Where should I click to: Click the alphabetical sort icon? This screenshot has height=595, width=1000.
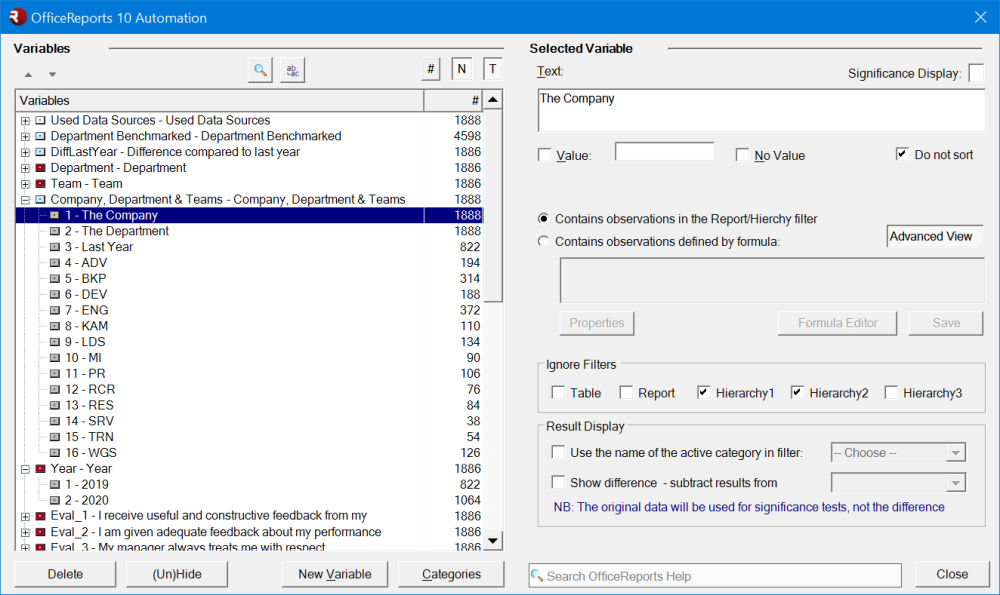coord(290,69)
